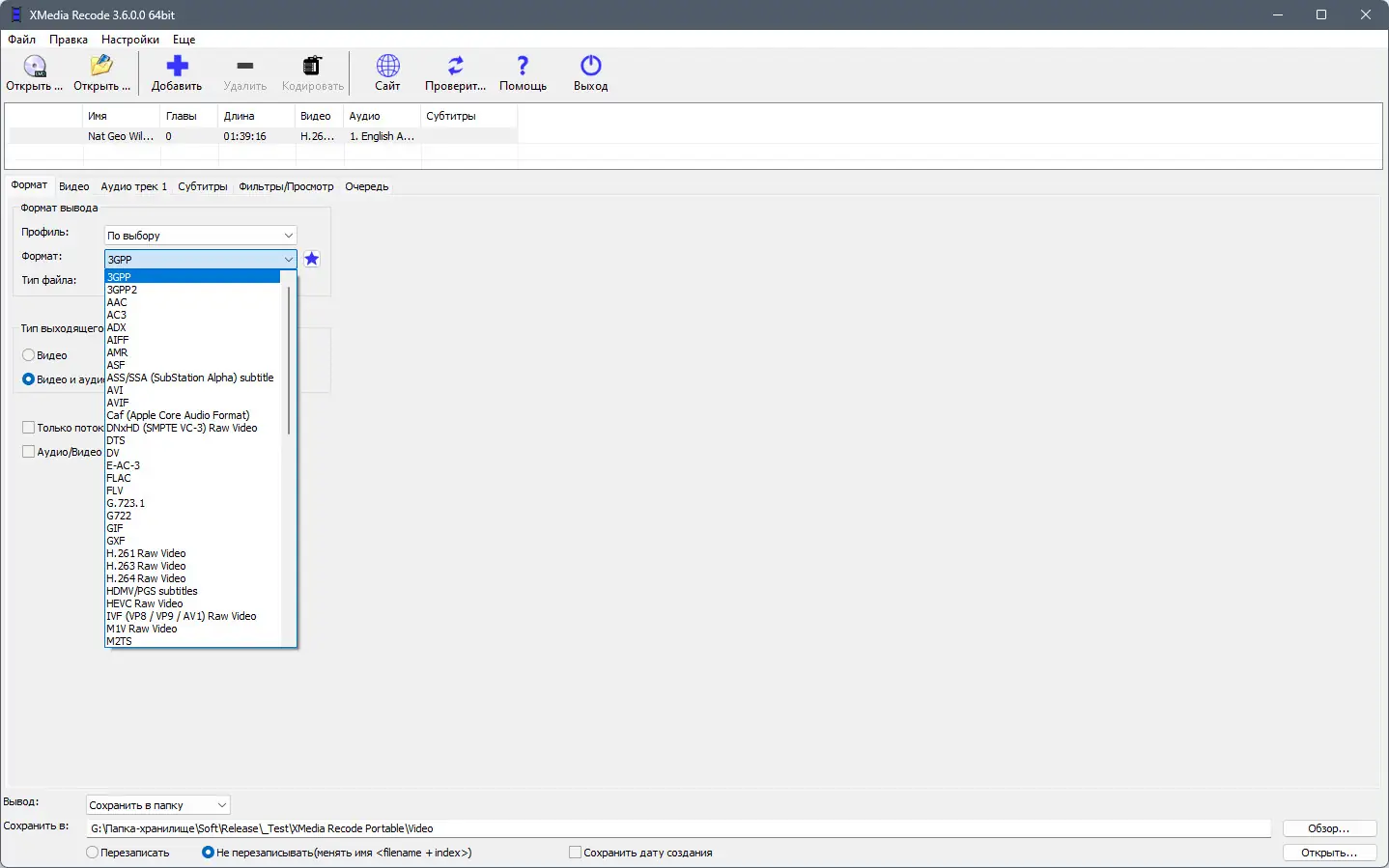Choose 3GPP2 from the format list

click(x=192, y=290)
